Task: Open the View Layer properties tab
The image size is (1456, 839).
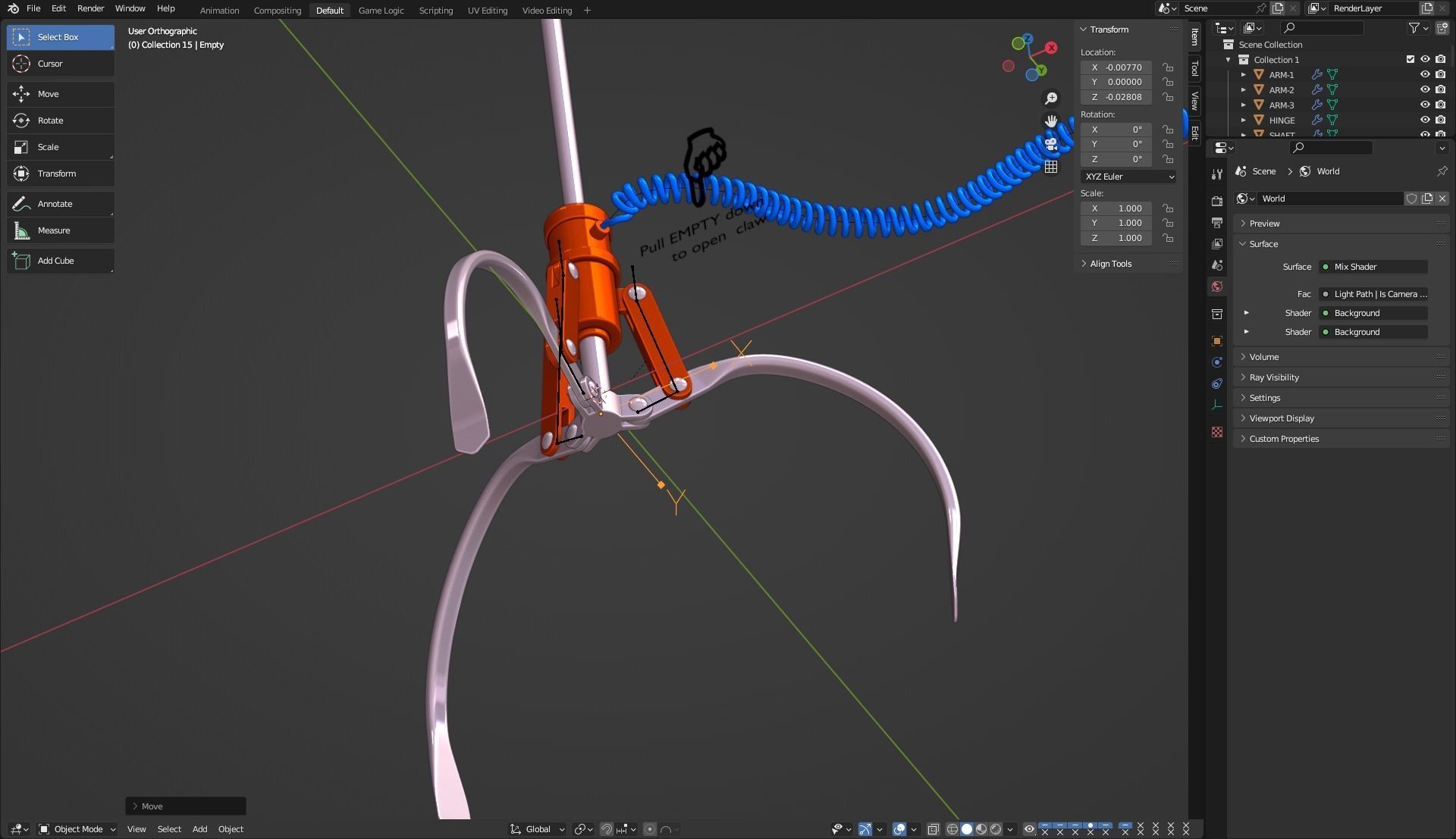Action: (1217, 244)
